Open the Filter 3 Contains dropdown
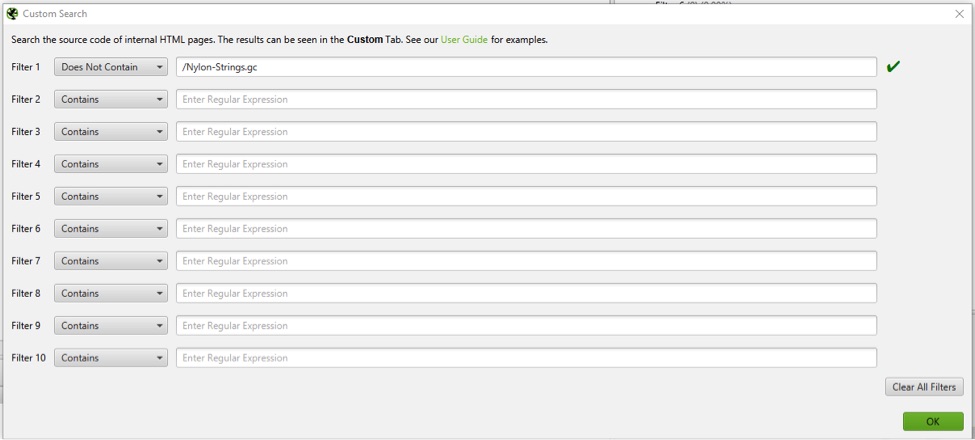This screenshot has width=975, height=440. (110, 132)
